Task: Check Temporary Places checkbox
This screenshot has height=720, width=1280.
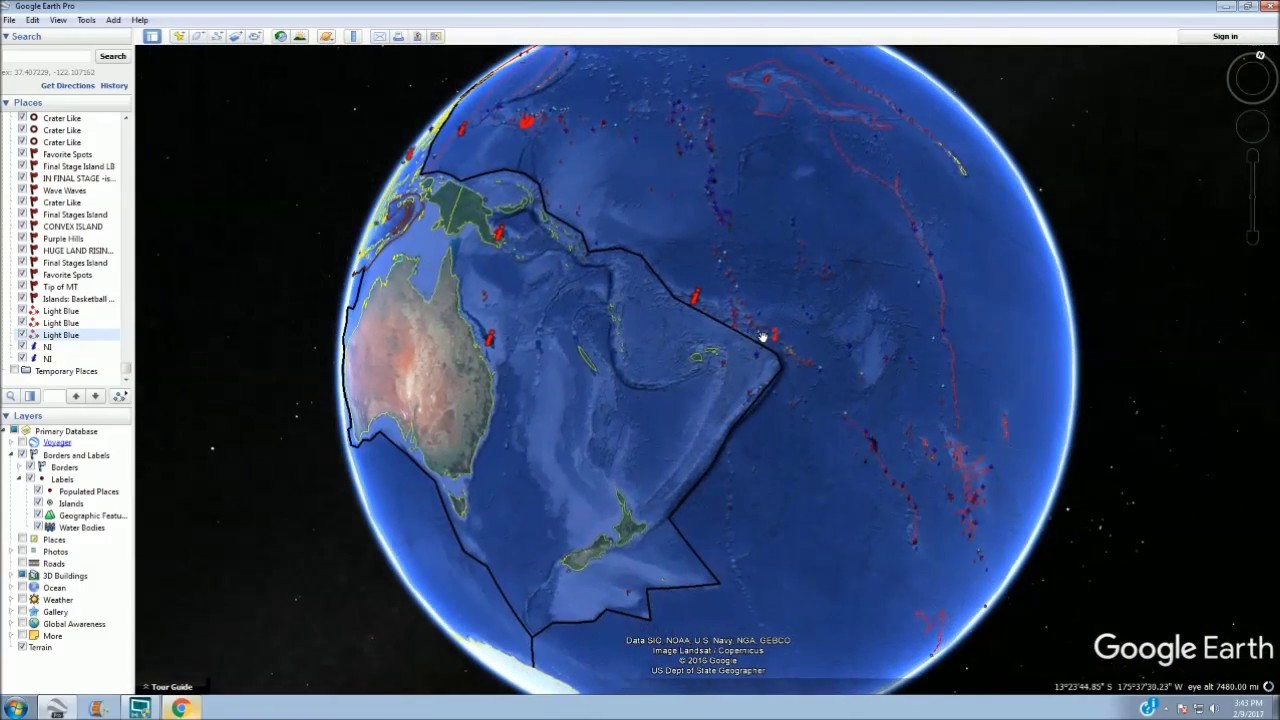Action: (14, 371)
